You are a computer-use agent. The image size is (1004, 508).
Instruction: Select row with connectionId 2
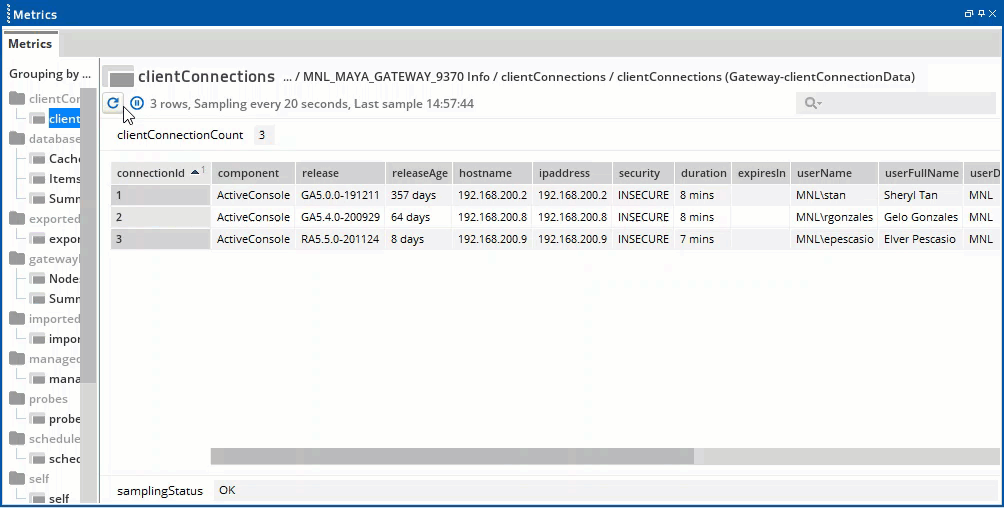tap(160, 217)
